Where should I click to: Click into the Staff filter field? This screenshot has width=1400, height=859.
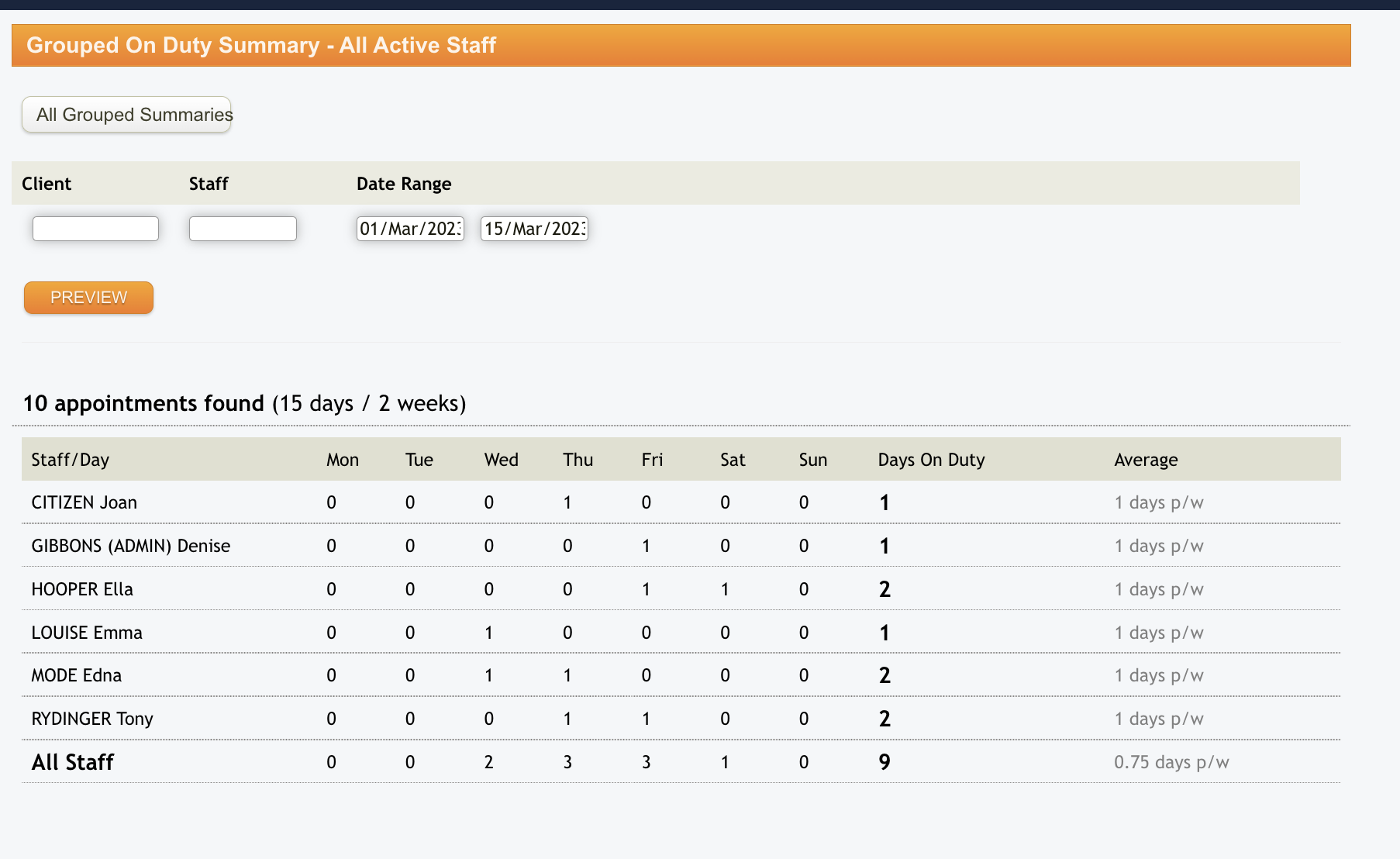(x=243, y=229)
